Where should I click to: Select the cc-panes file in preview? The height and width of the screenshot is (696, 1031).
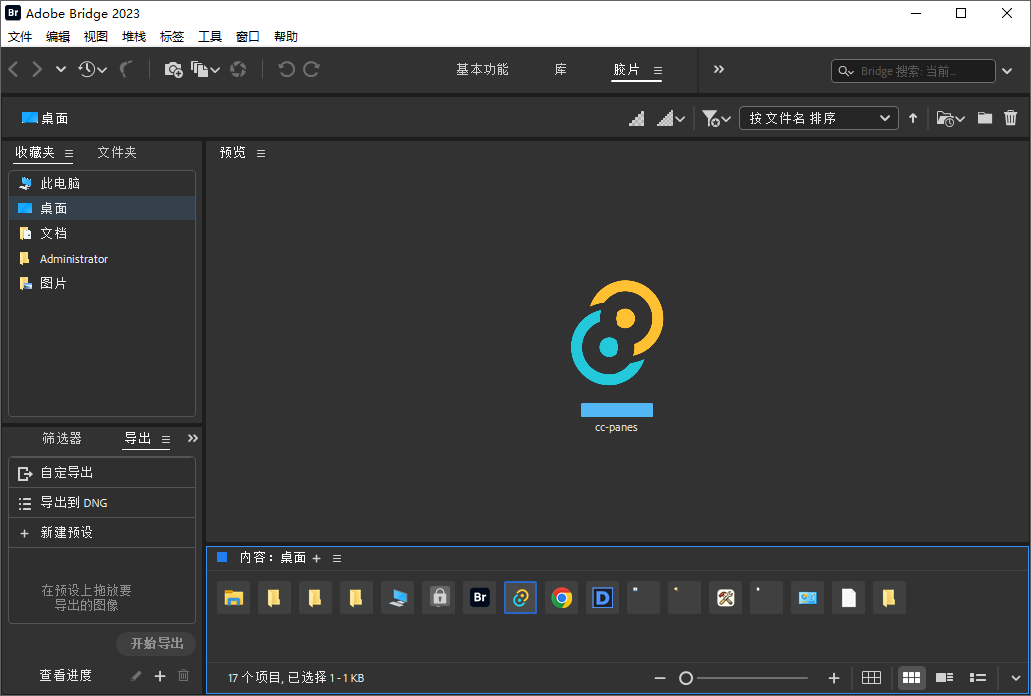tap(616, 334)
